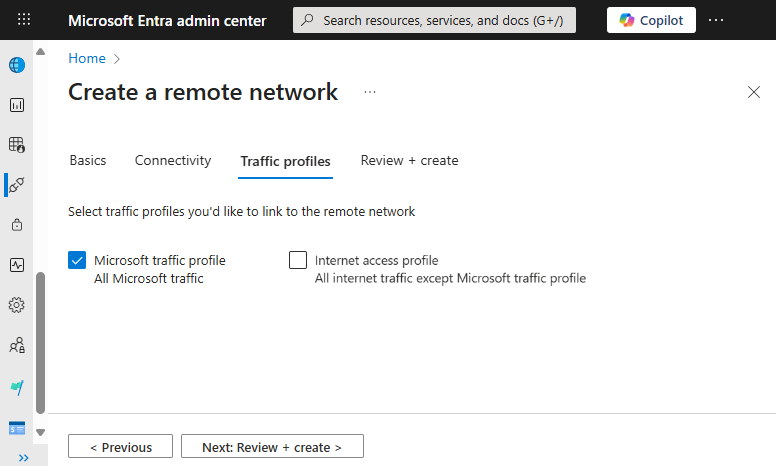Image resolution: width=776 pixels, height=466 pixels.
Task: Follow the Home breadcrumb link
Action: pos(87,59)
